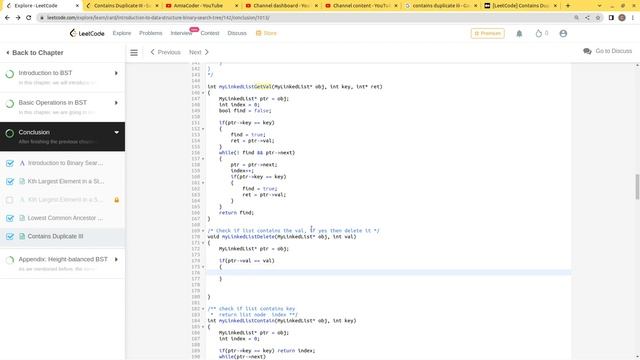Expand the Introduction to BST chapter arrow
This screenshot has height=360, width=640.
point(116,73)
